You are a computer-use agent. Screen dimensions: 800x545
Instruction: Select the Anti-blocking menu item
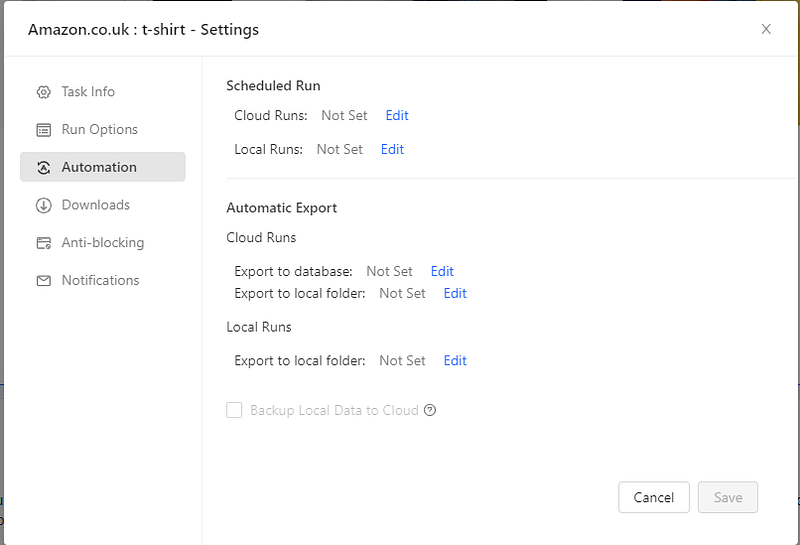click(103, 243)
